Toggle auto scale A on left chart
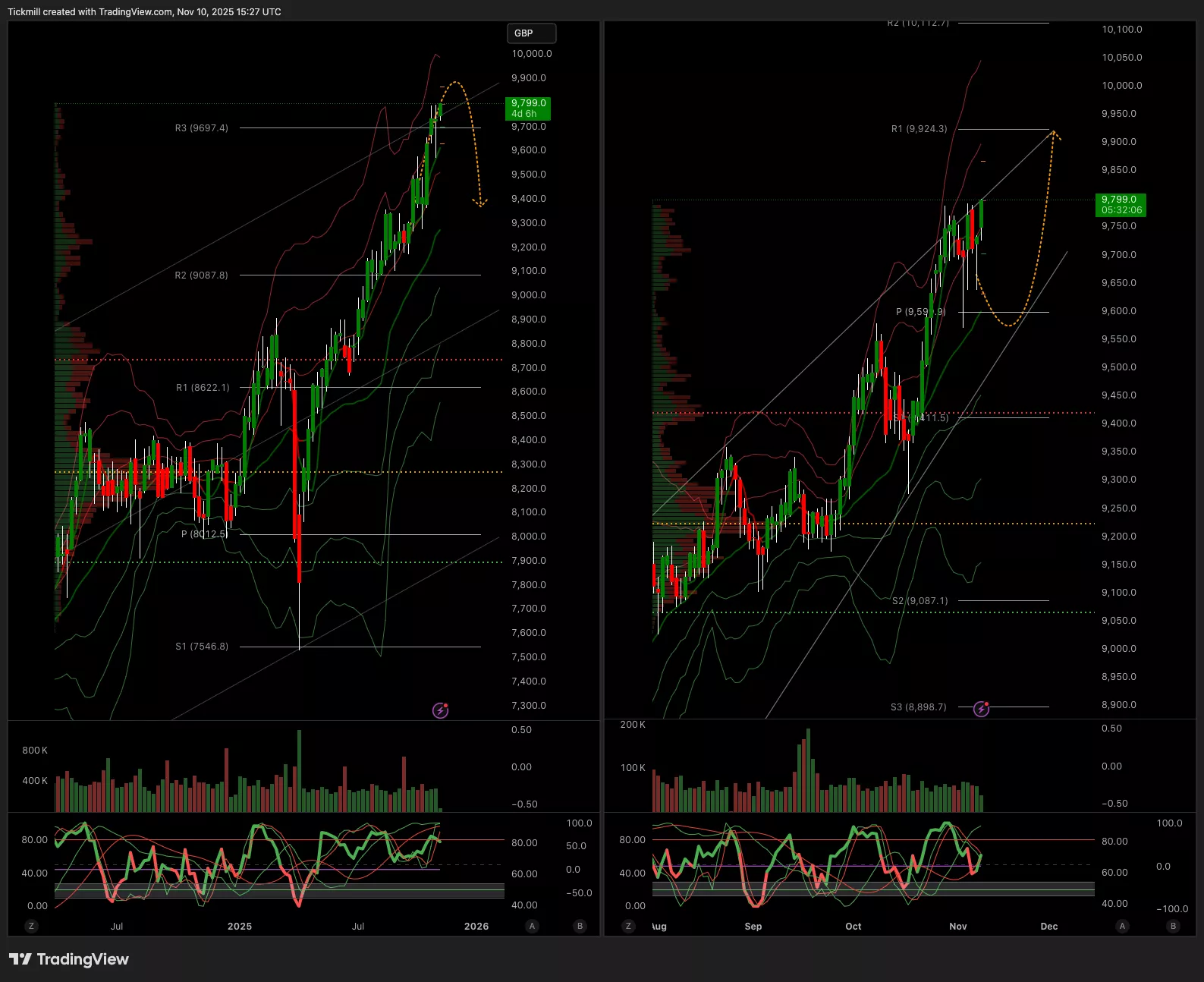 click(x=532, y=926)
